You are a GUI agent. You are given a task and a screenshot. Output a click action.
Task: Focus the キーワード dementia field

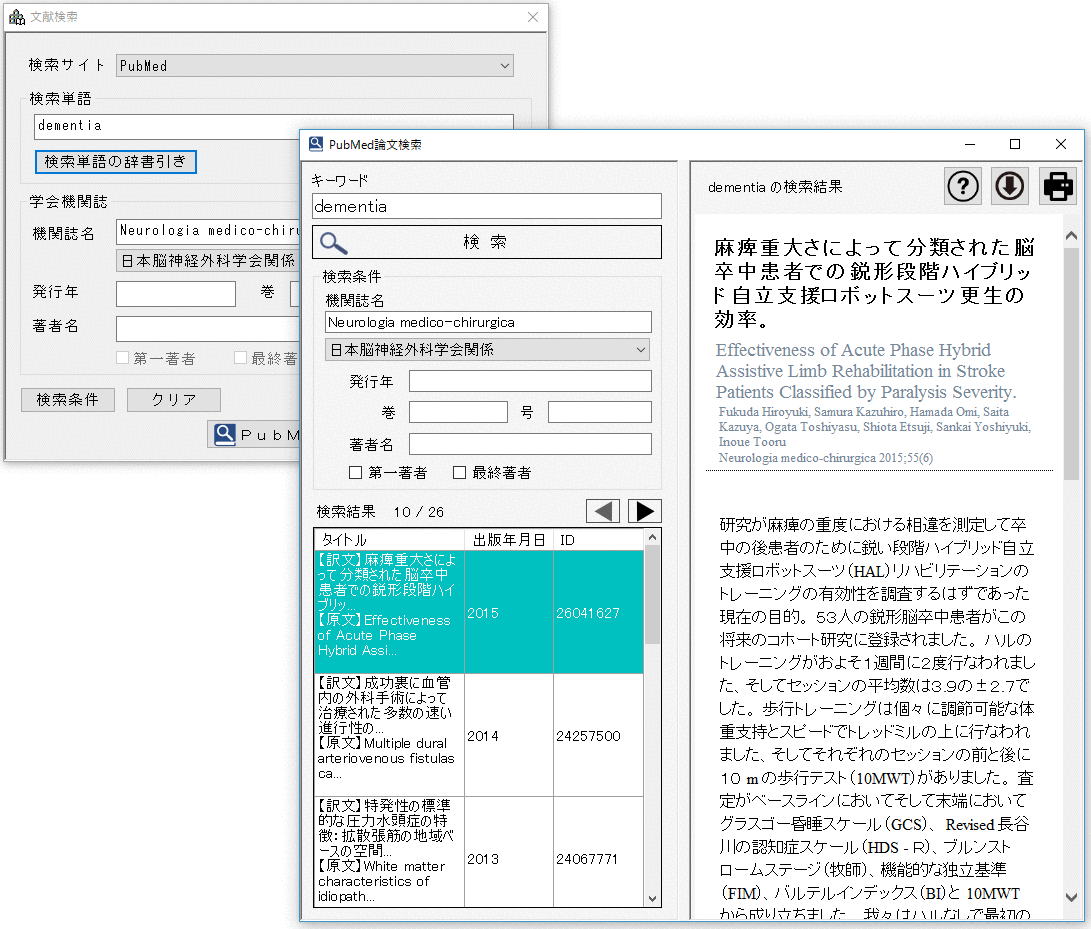coord(486,206)
